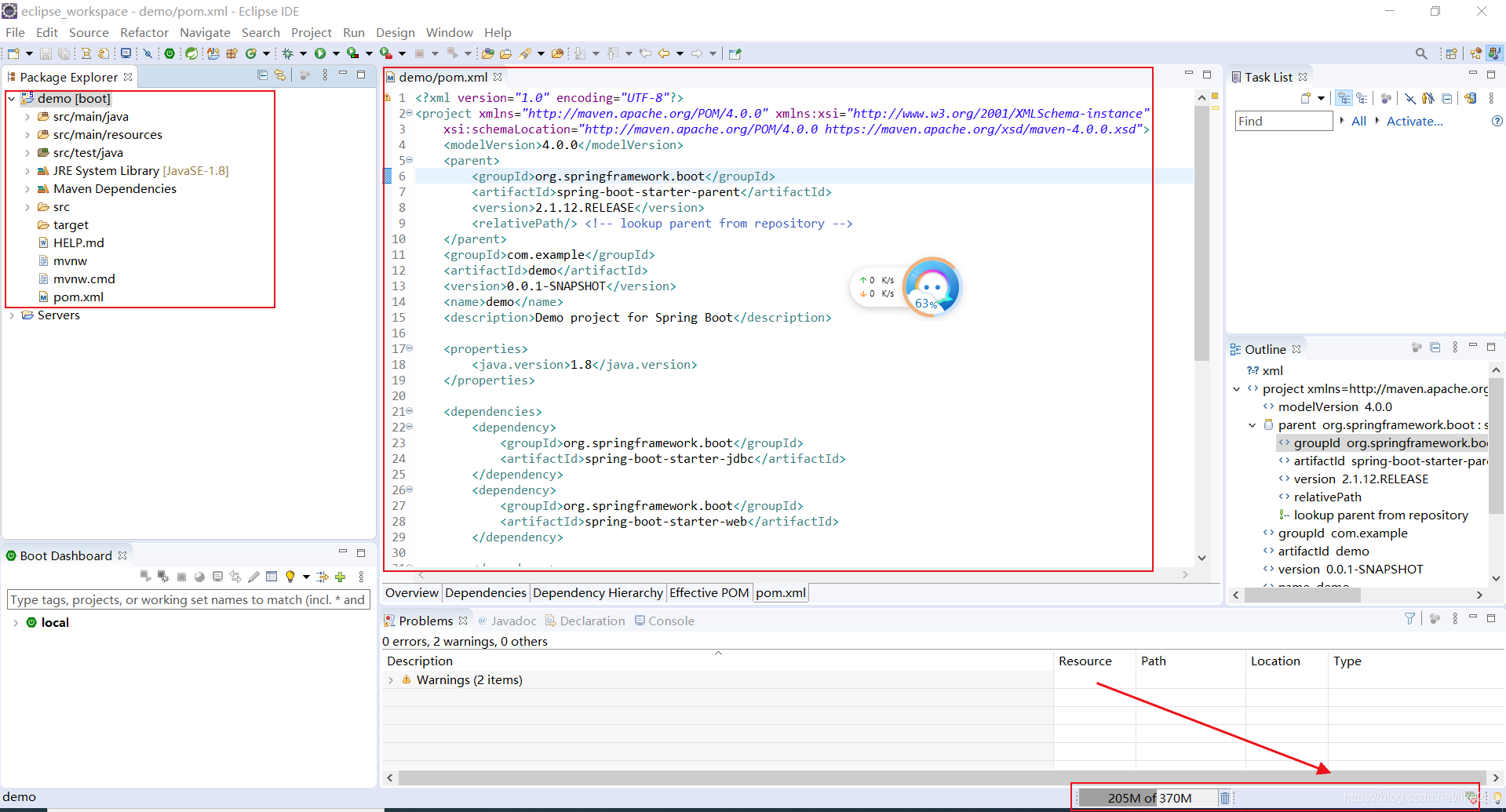Viewport: 1506px width, 812px height.
Task: Open quick search with the magnifier icon
Action: click(x=1421, y=53)
